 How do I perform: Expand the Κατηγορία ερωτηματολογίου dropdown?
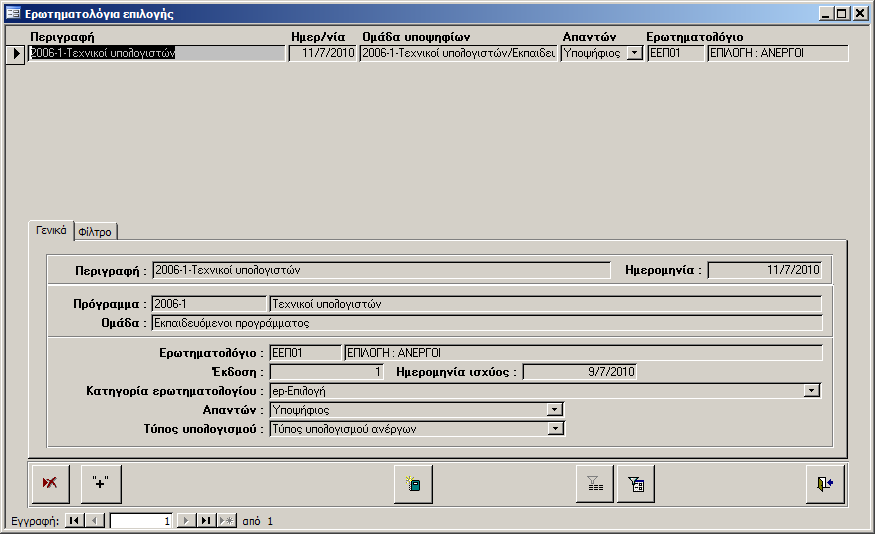pos(812,391)
